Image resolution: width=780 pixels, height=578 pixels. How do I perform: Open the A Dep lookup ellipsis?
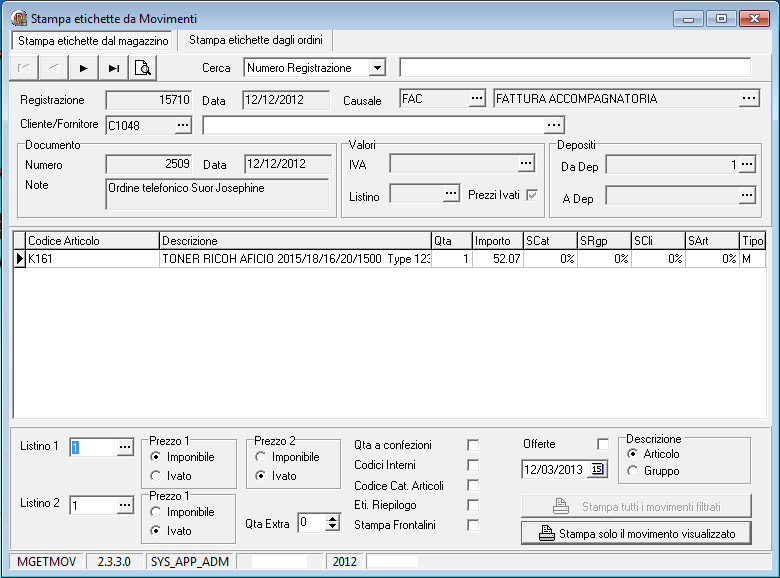pos(747,195)
